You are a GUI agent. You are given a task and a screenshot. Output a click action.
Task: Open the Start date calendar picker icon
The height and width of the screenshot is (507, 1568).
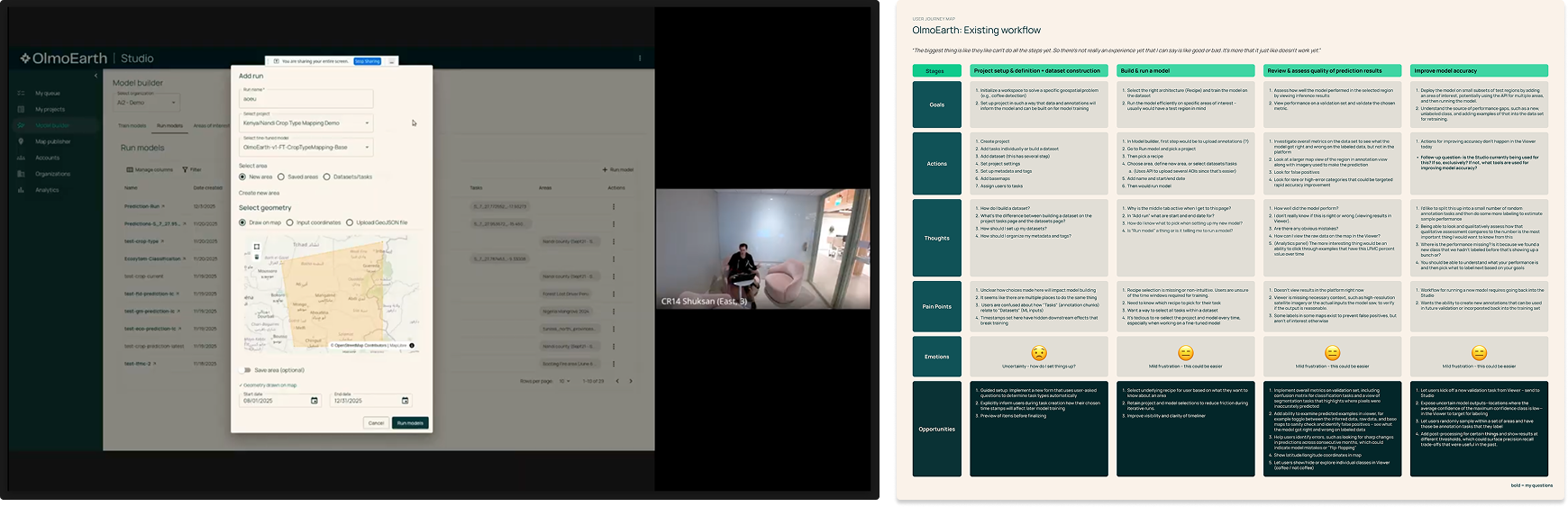click(315, 401)
